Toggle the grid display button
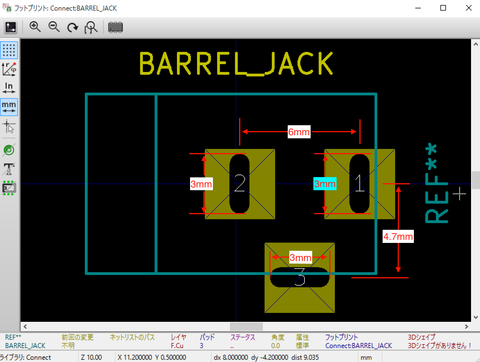480x362 pixels. tap(9, 50)
